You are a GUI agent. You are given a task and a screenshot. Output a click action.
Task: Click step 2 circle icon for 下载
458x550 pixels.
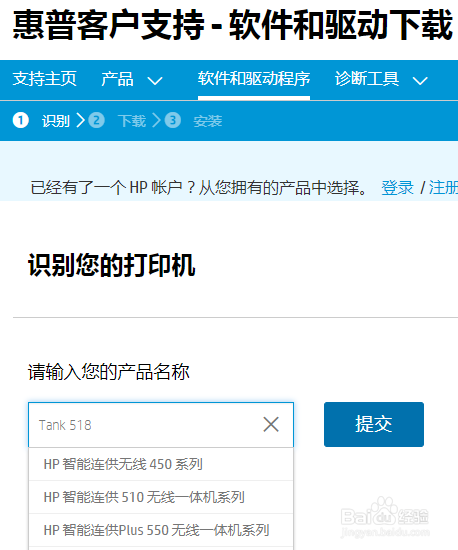coord(96,120)
